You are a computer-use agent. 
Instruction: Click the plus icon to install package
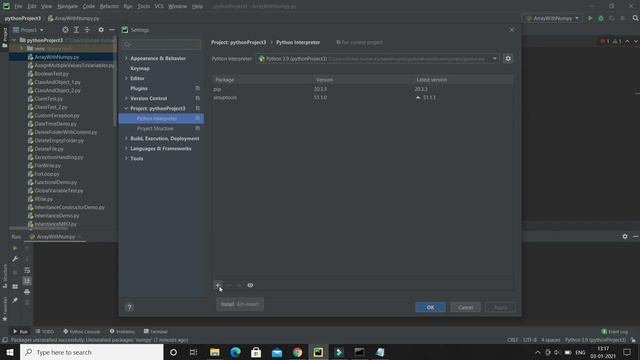click(218, 285)
